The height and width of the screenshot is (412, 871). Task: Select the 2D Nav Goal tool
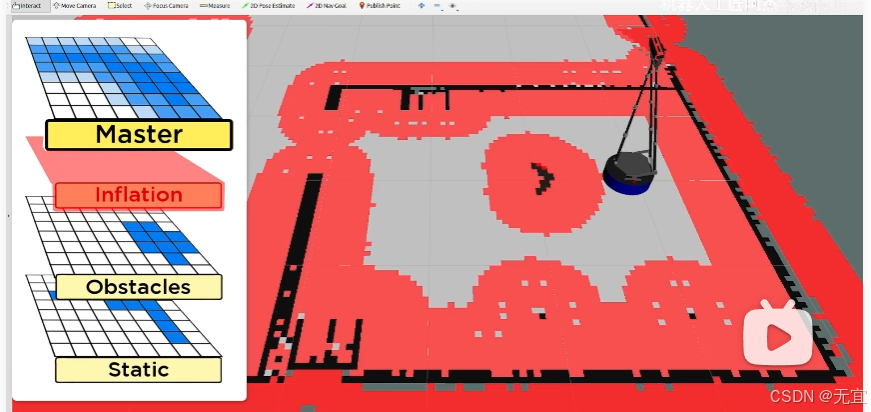pos(327,6)
